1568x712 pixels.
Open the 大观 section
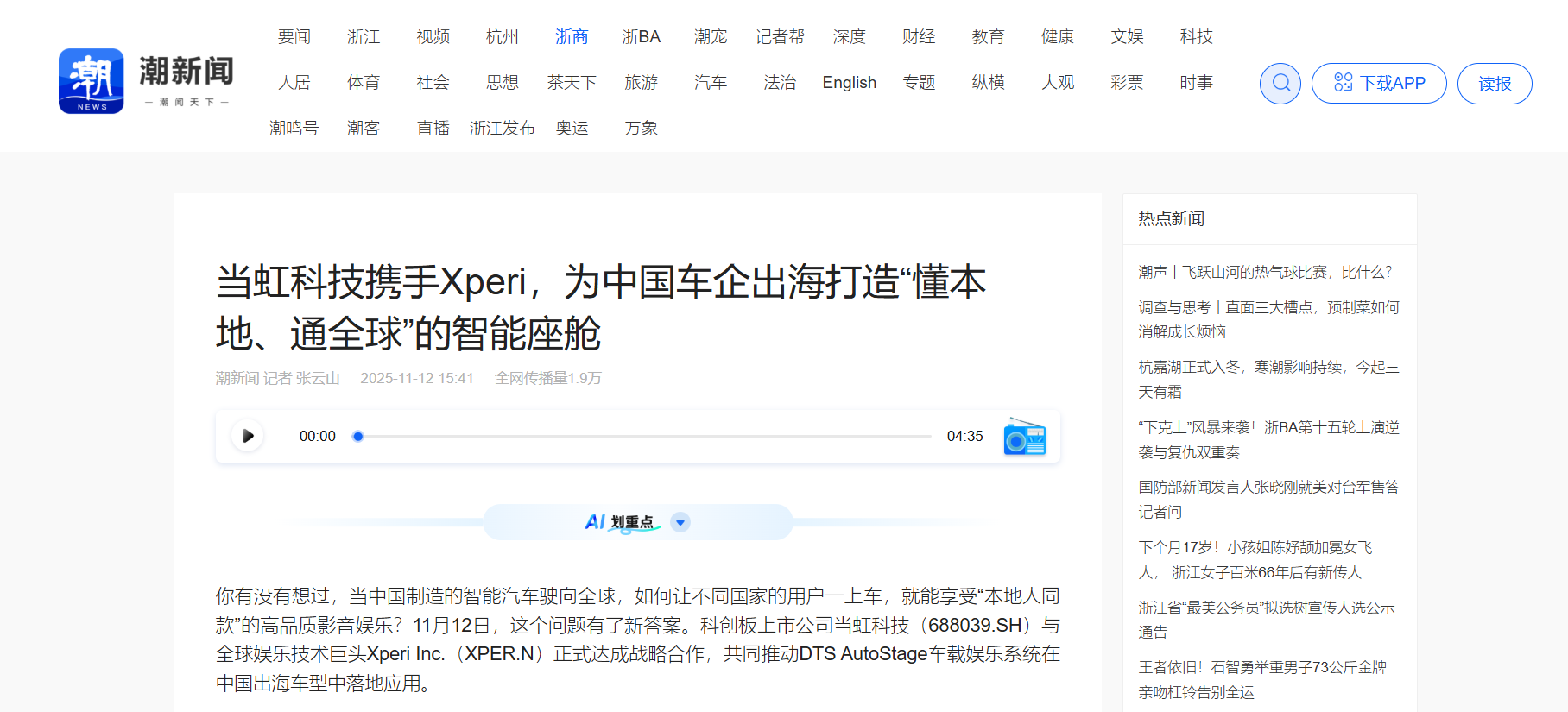coord(1058,83)
